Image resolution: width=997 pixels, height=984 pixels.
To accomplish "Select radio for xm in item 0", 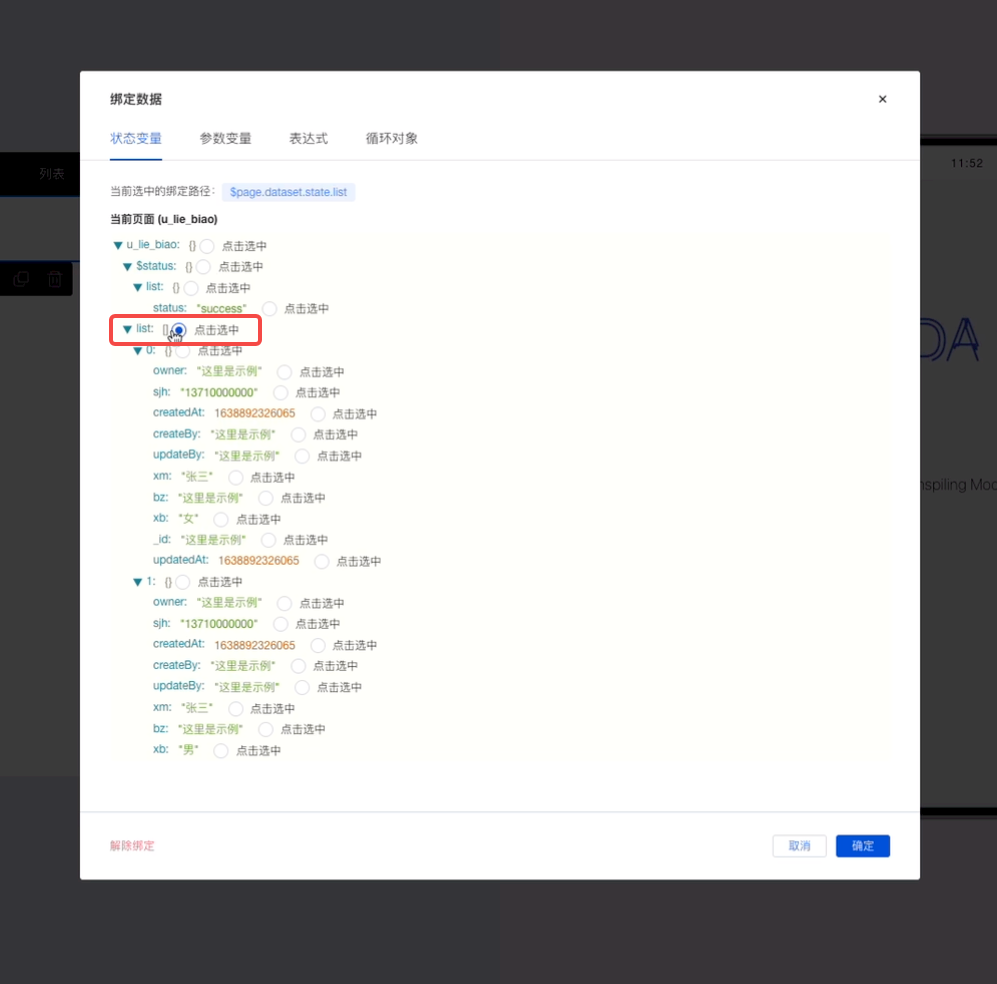I will coord(235,477).
